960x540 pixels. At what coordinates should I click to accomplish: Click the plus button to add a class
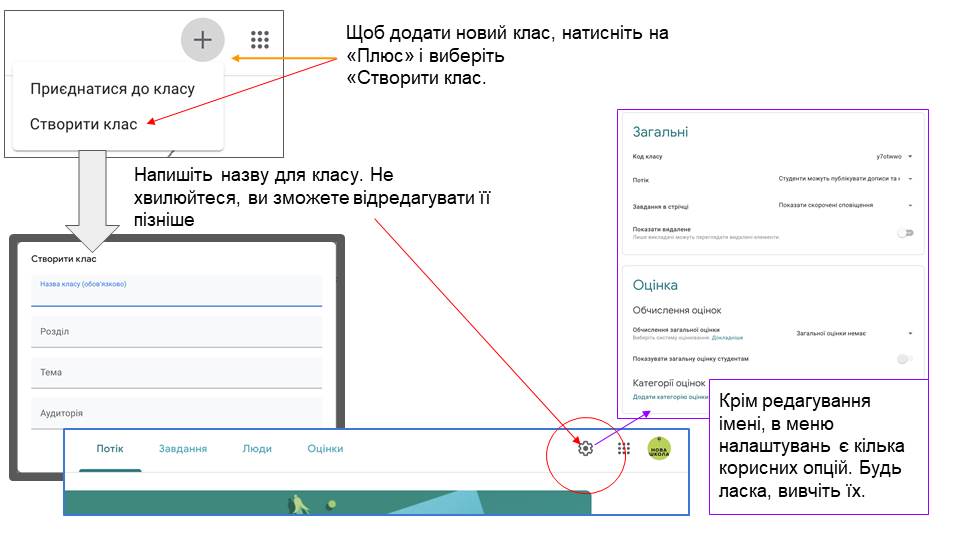(x=203, y=40)
